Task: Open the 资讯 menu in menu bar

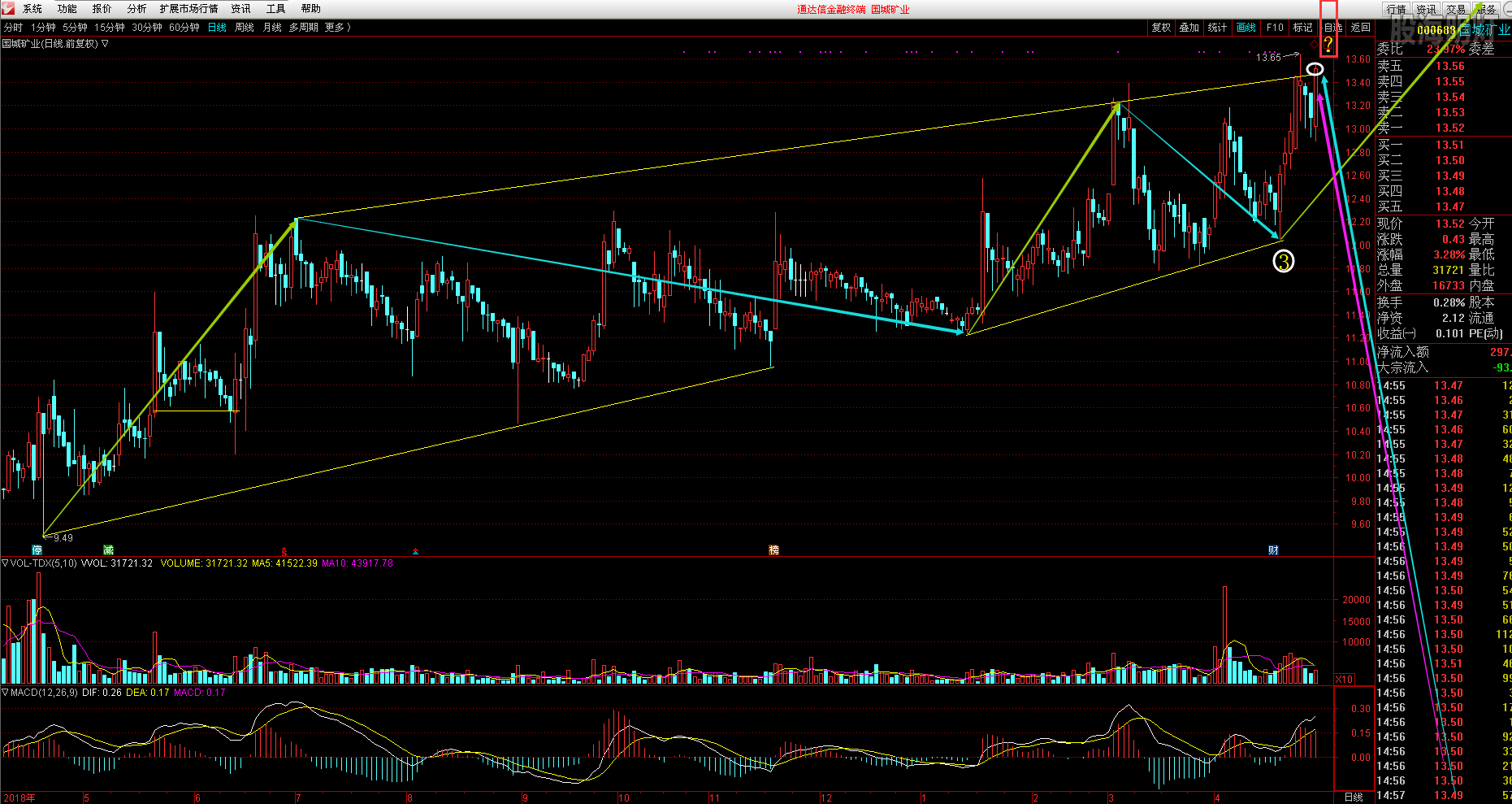Action: 241,9
